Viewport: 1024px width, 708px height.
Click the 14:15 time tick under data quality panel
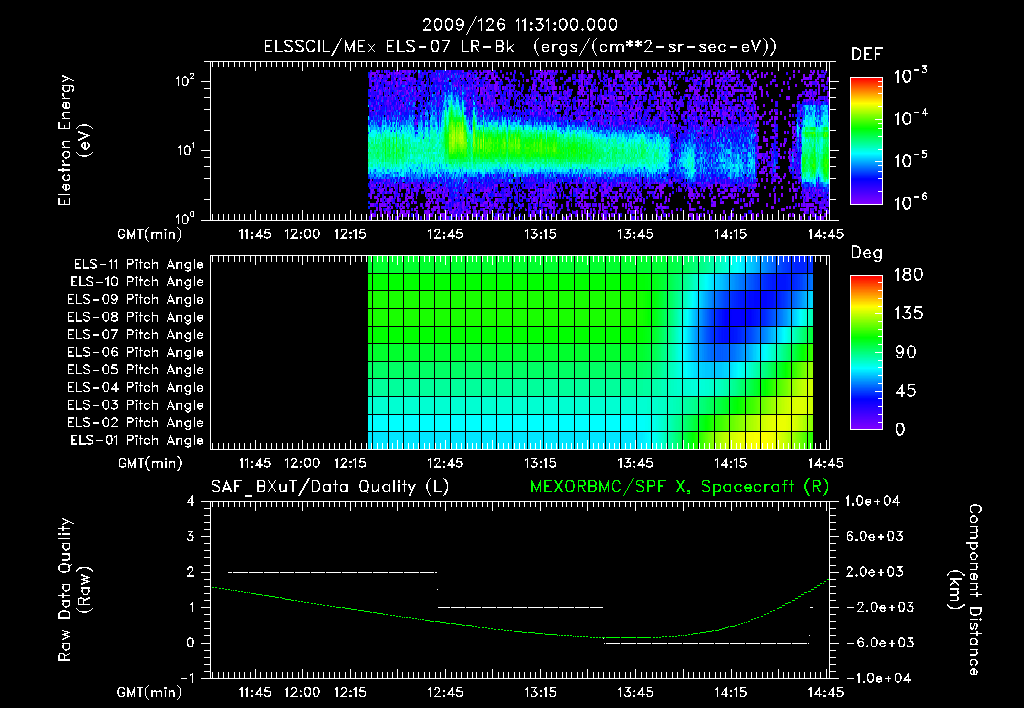(x=731, y=692)
